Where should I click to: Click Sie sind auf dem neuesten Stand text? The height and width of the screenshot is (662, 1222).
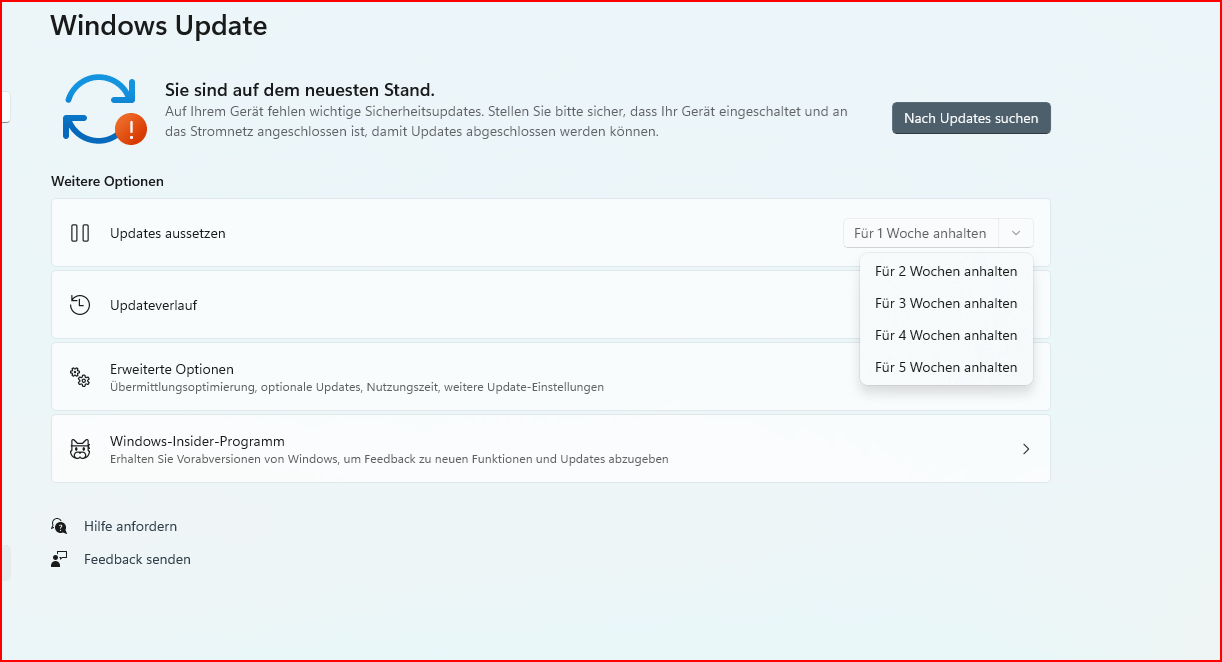coord(300,90)
